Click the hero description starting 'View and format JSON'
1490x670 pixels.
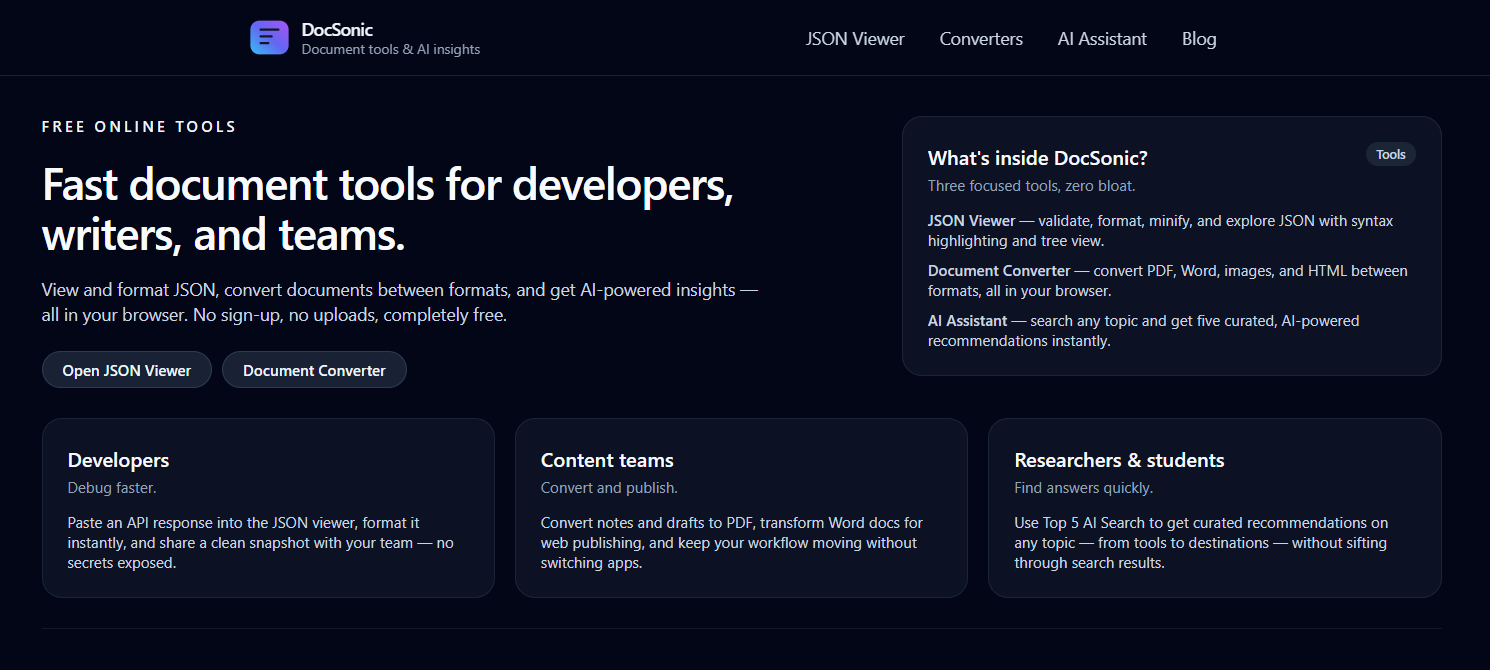click(x=400, y=303)
